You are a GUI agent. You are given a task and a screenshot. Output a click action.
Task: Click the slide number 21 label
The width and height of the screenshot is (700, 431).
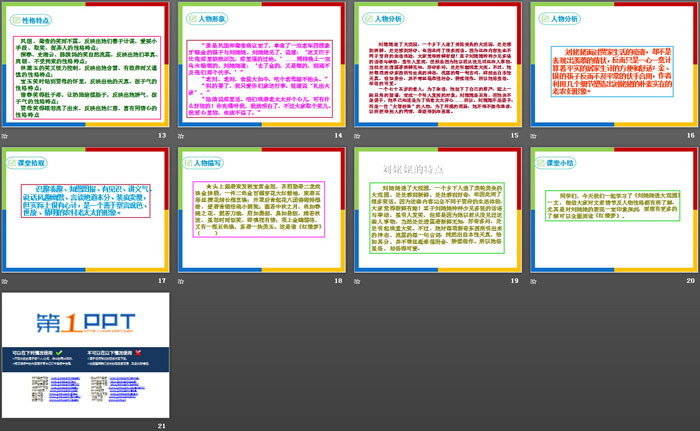162,424
